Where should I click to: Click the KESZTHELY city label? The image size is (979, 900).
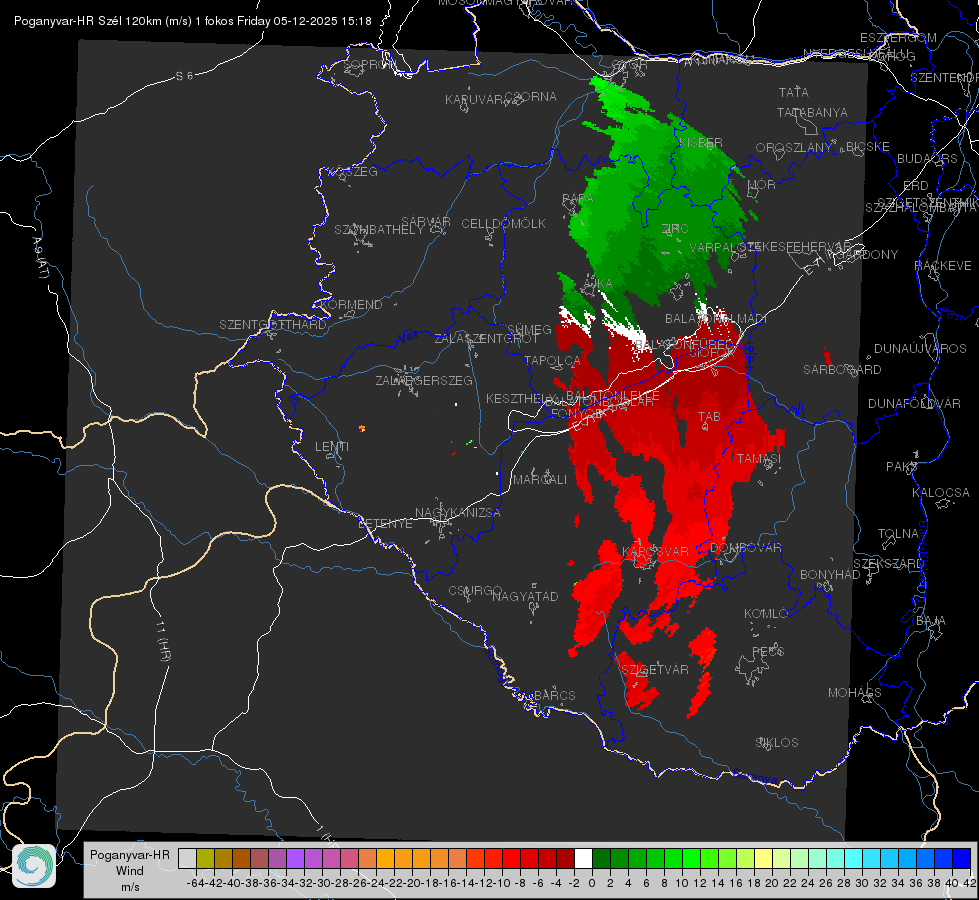pos(522,398)
